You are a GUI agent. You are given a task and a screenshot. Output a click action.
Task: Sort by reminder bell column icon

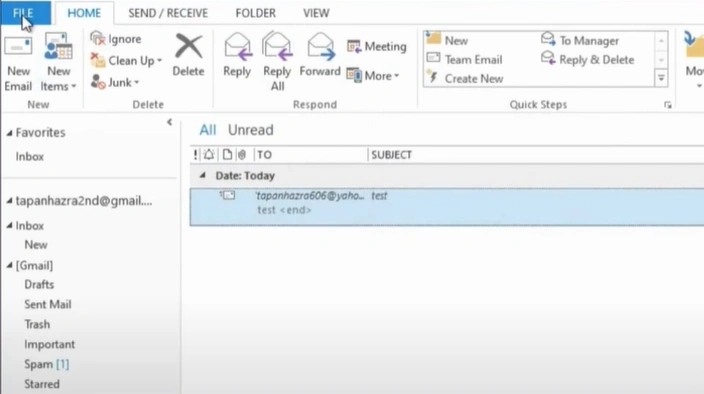click(209, 155)
